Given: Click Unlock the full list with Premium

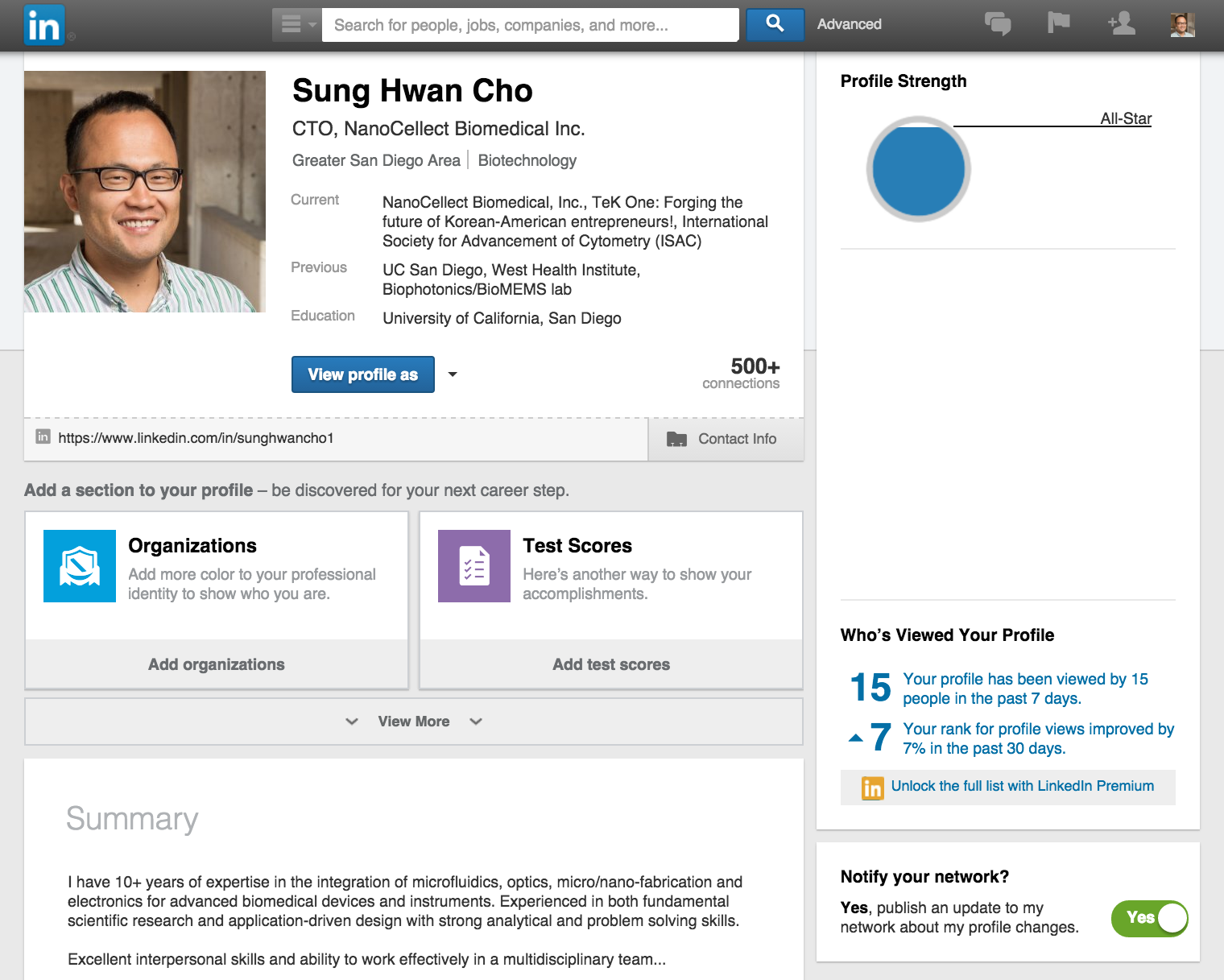Looking at the screenshot, I should 1022,786.
